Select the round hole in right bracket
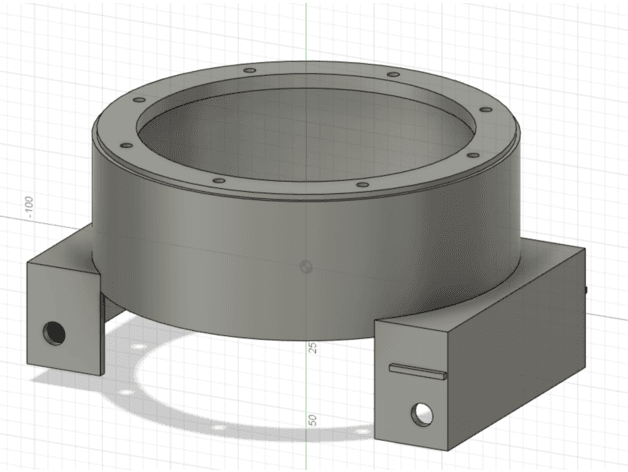 [422, 414]
